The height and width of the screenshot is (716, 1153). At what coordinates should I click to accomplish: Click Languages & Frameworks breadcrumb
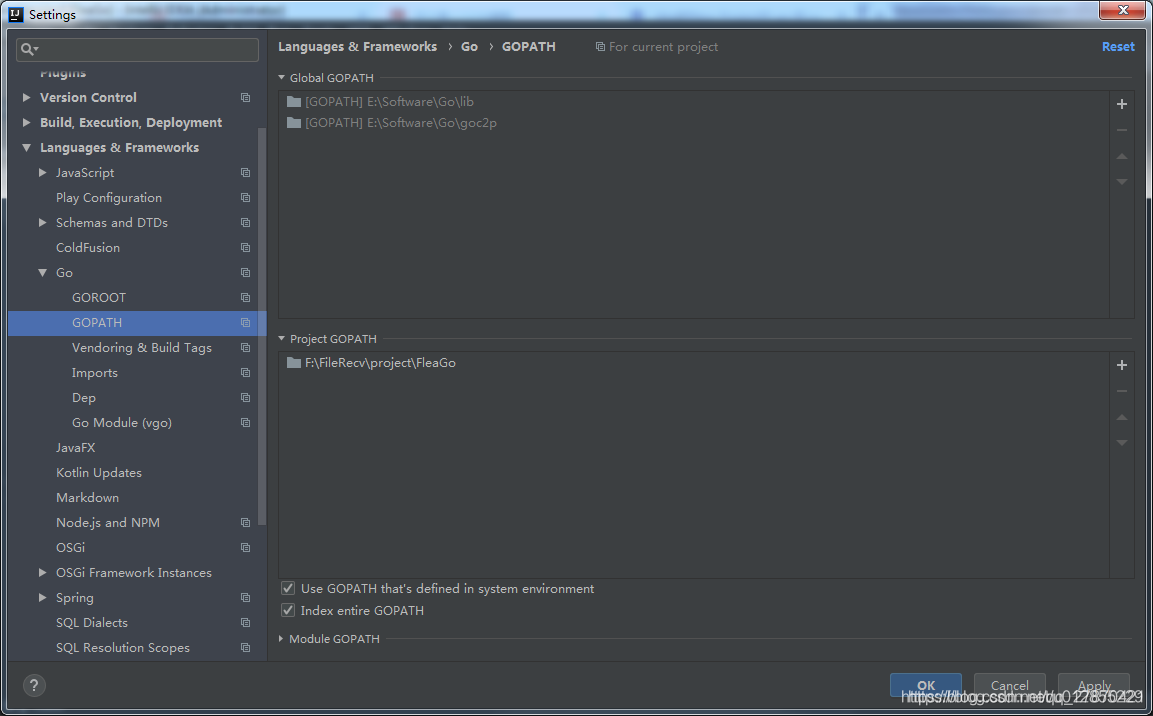coord(357,46)
